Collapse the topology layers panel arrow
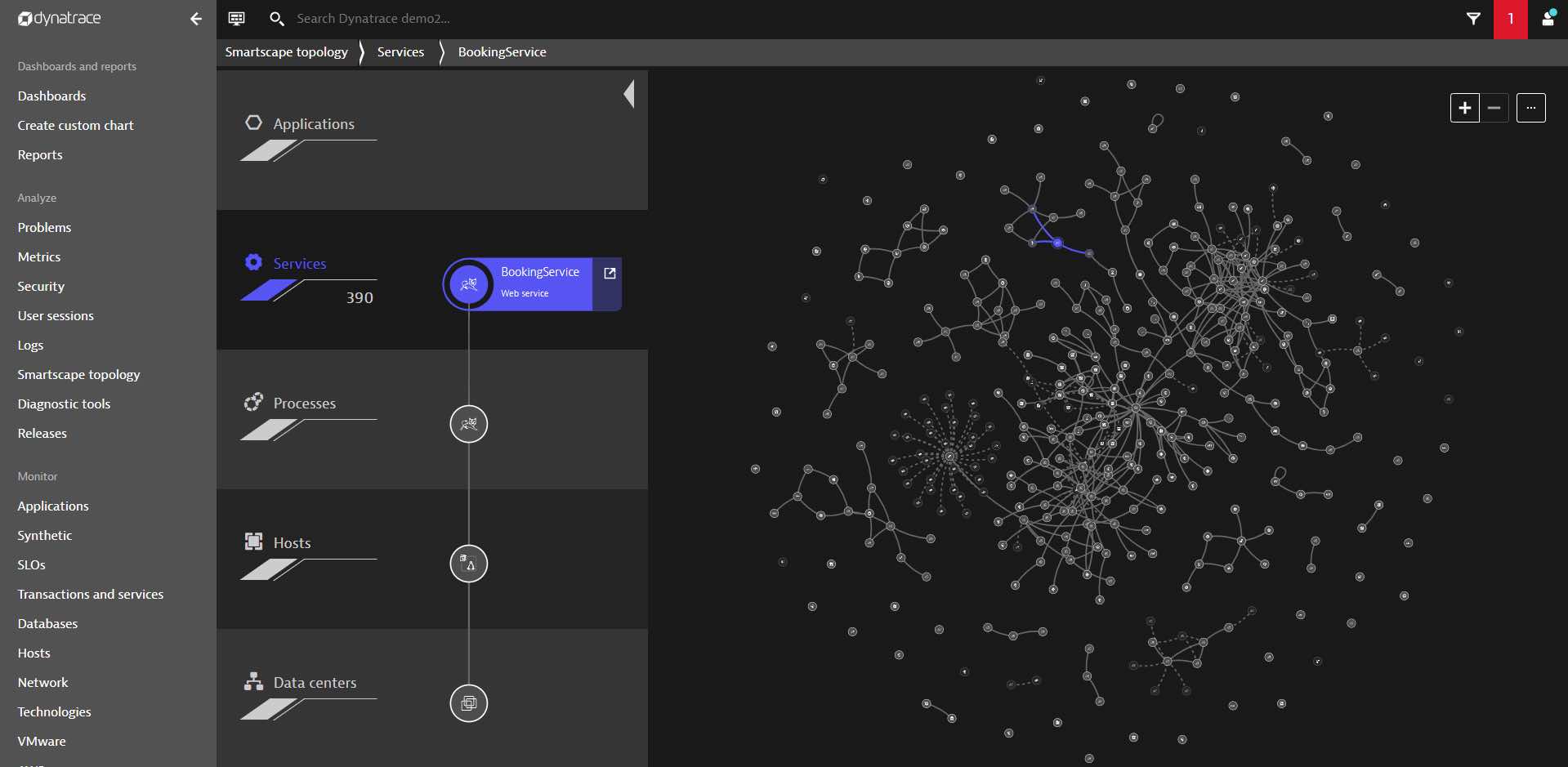1568x767 pixels. [629, 94]
